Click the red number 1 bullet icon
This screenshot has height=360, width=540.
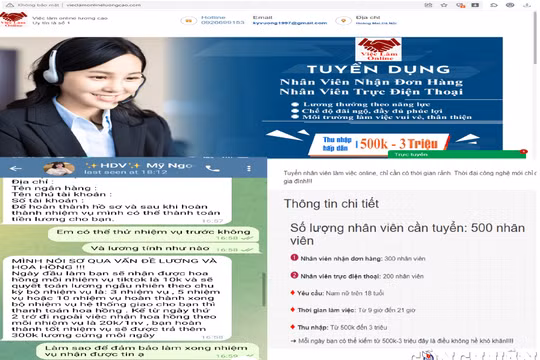tap(294, 257)
